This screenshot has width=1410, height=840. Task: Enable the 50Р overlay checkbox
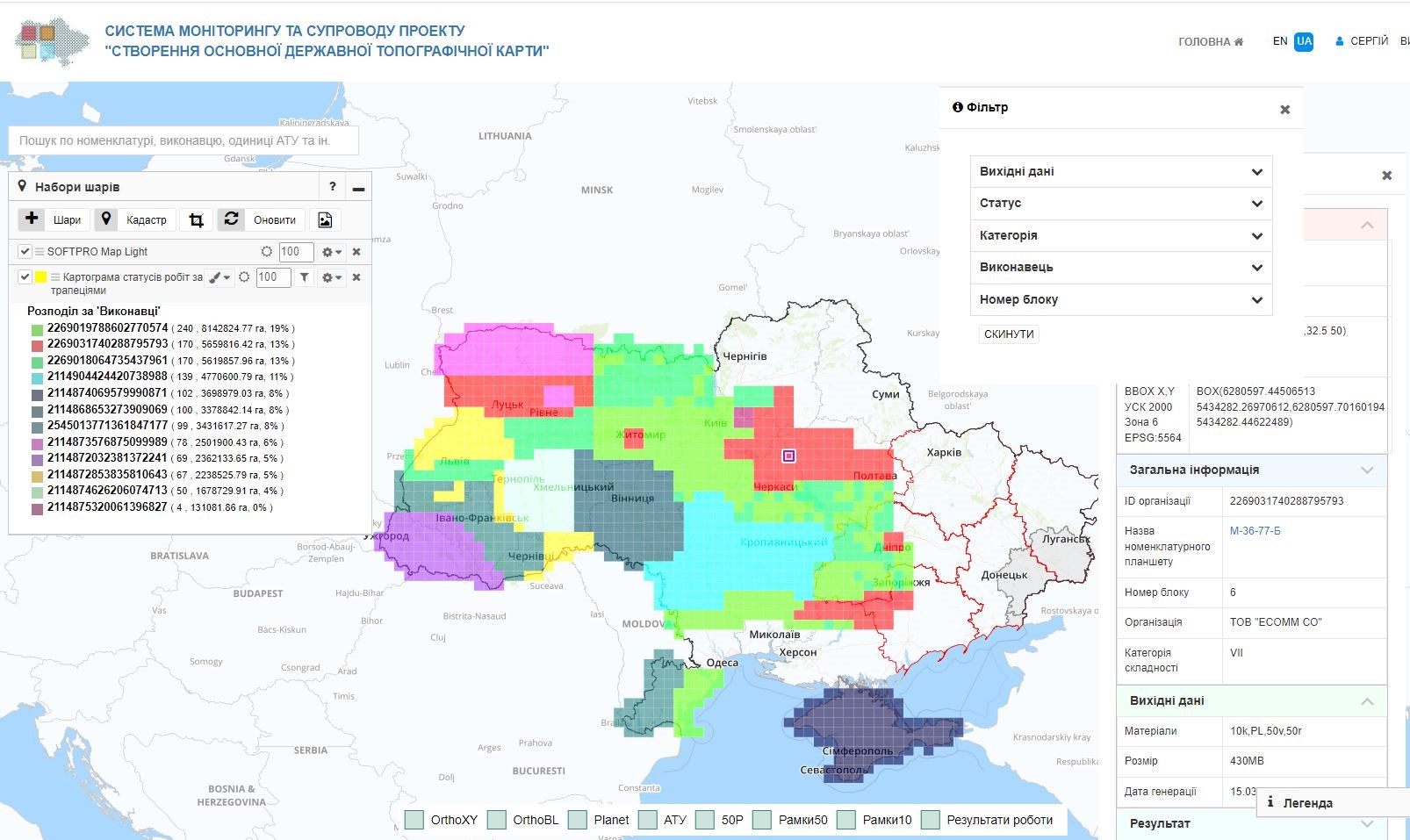click(x=704, y=820)
